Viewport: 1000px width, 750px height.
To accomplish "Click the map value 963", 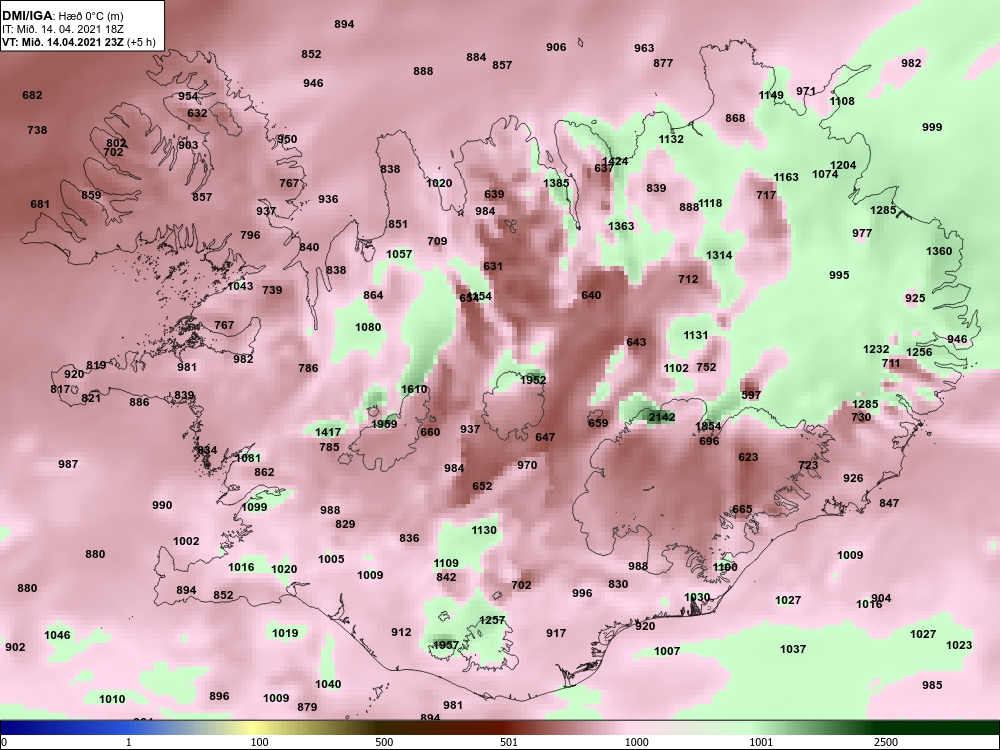I will coord(644,48).
